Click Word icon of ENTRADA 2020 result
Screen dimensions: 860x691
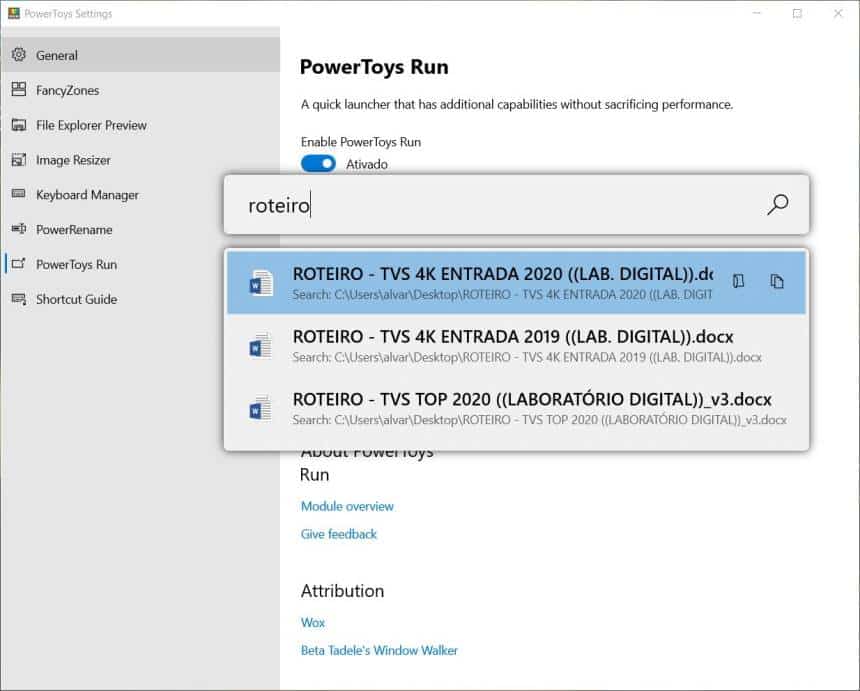(x=261, y=283)
